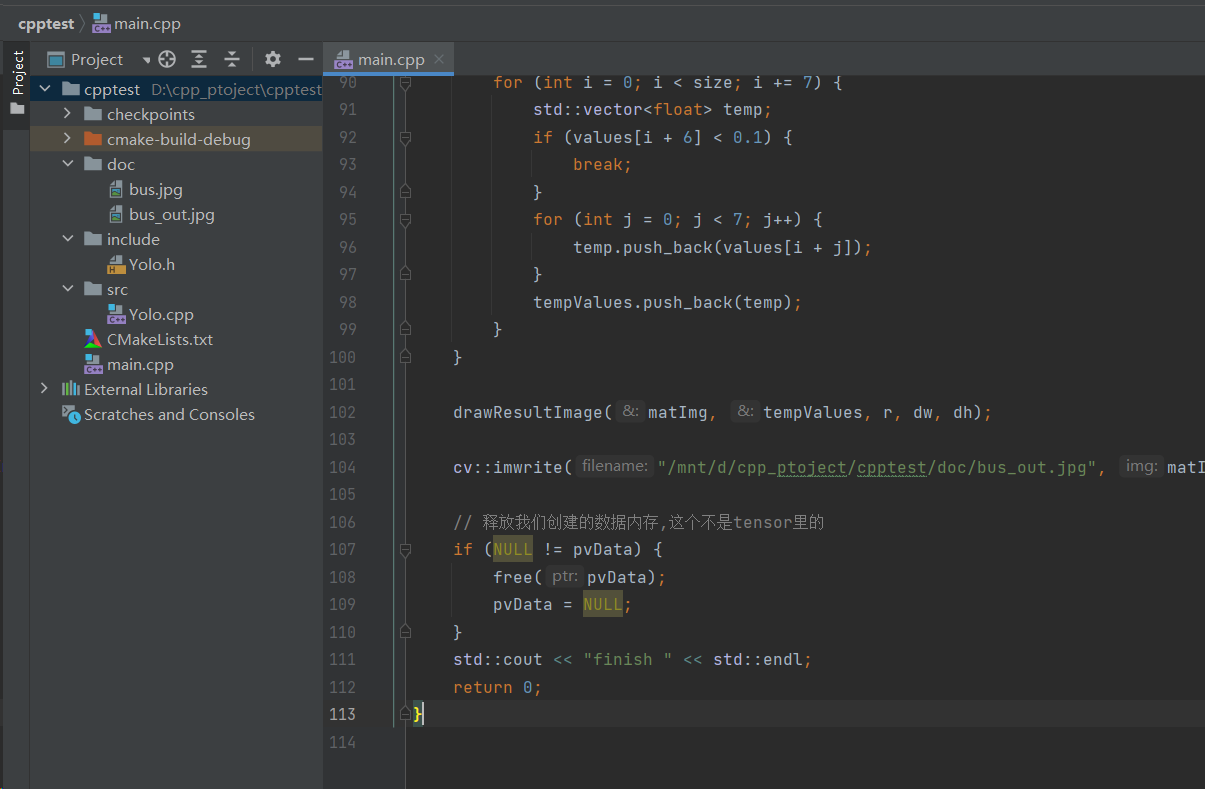Viewport: 1205px width, 789px height.
Task: Expand the cmake-build-debug folder
Action: tap(67, 139)
